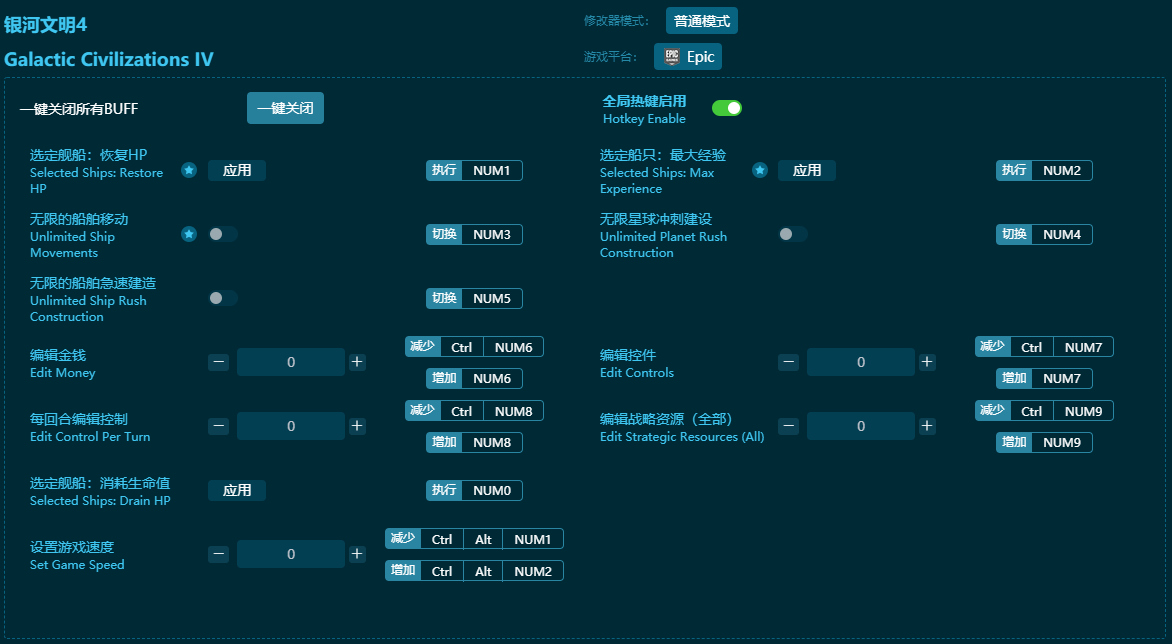Click the star icon beside Unlimited Ship Movements
The height and width of the screenshot is (644, 1172).
(x=189, y=234)
